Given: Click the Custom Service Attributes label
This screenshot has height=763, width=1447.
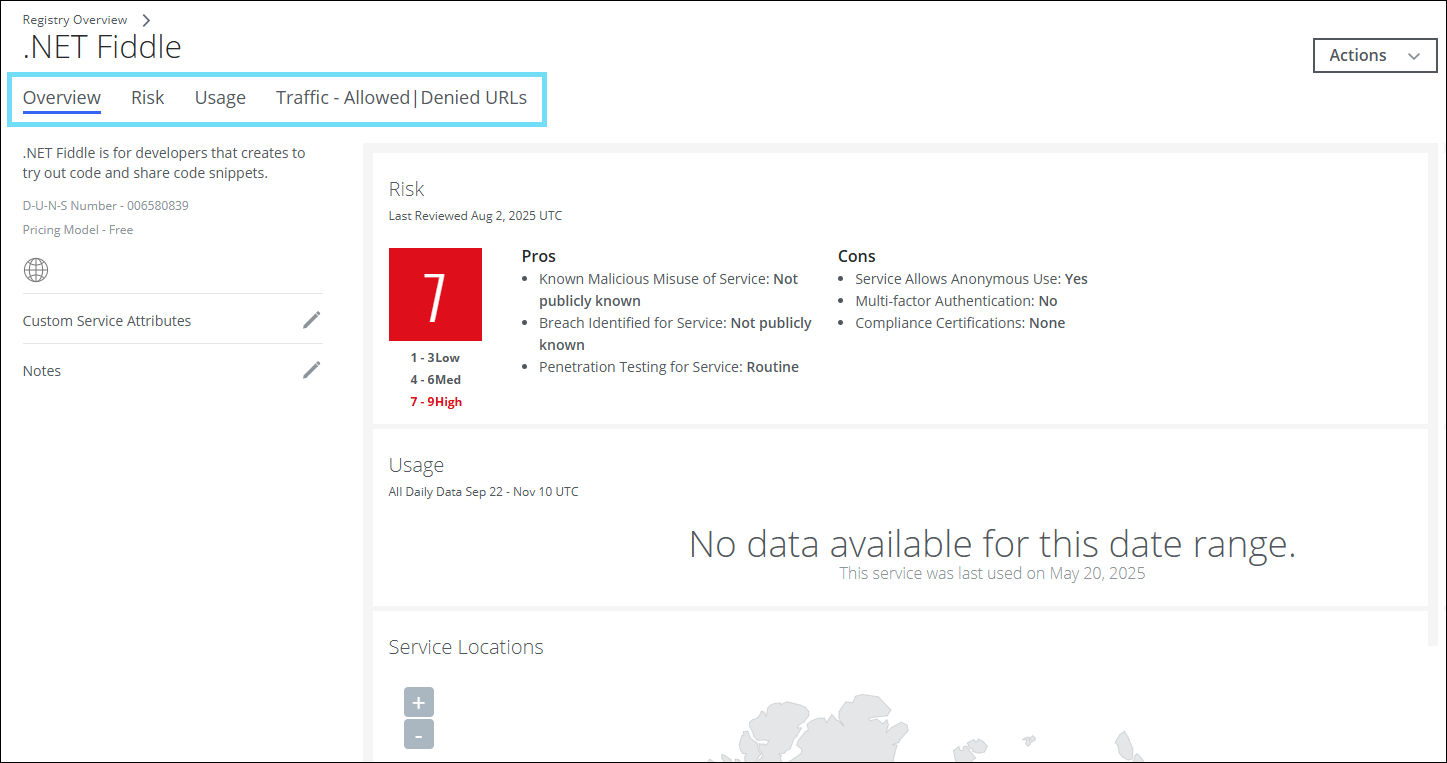Looking at the screenshot, I should (x=107, y=321).
